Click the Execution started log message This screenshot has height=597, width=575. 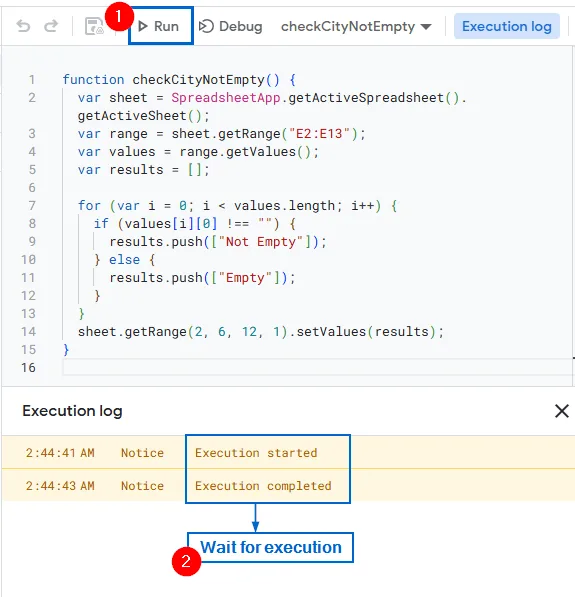coord(256,453)
